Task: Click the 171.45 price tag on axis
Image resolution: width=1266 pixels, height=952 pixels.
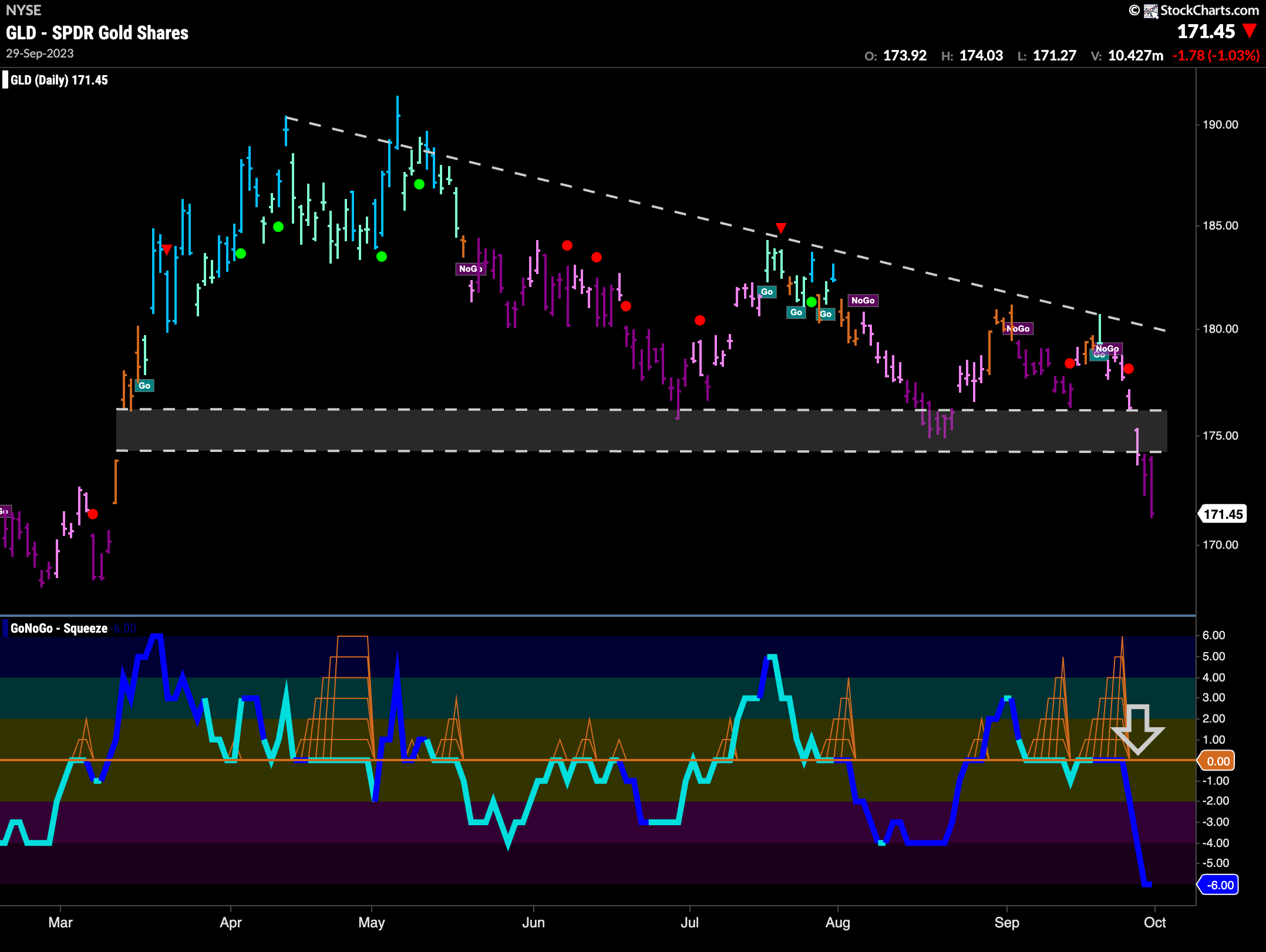Action: (1223, 515)
